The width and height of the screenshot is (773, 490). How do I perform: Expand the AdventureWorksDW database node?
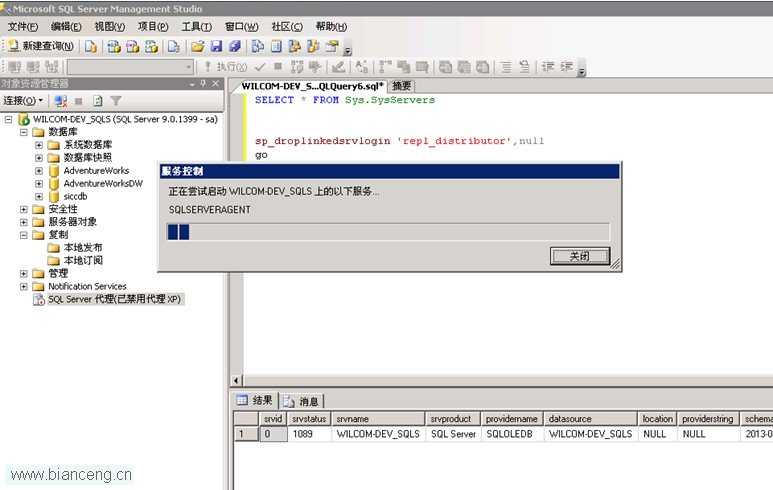[x=39, y=183]
